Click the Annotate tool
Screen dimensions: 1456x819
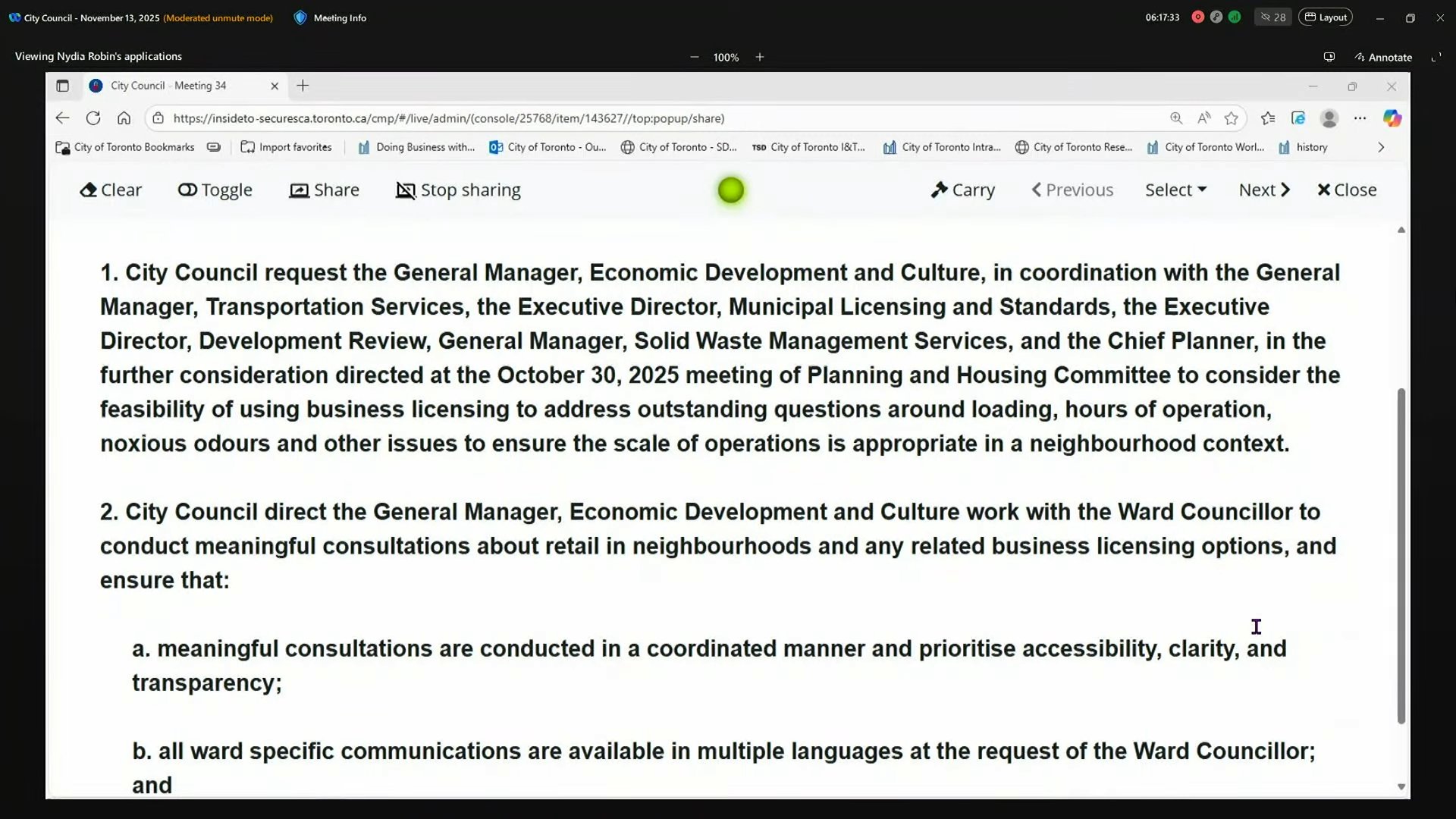(1383, 57)
